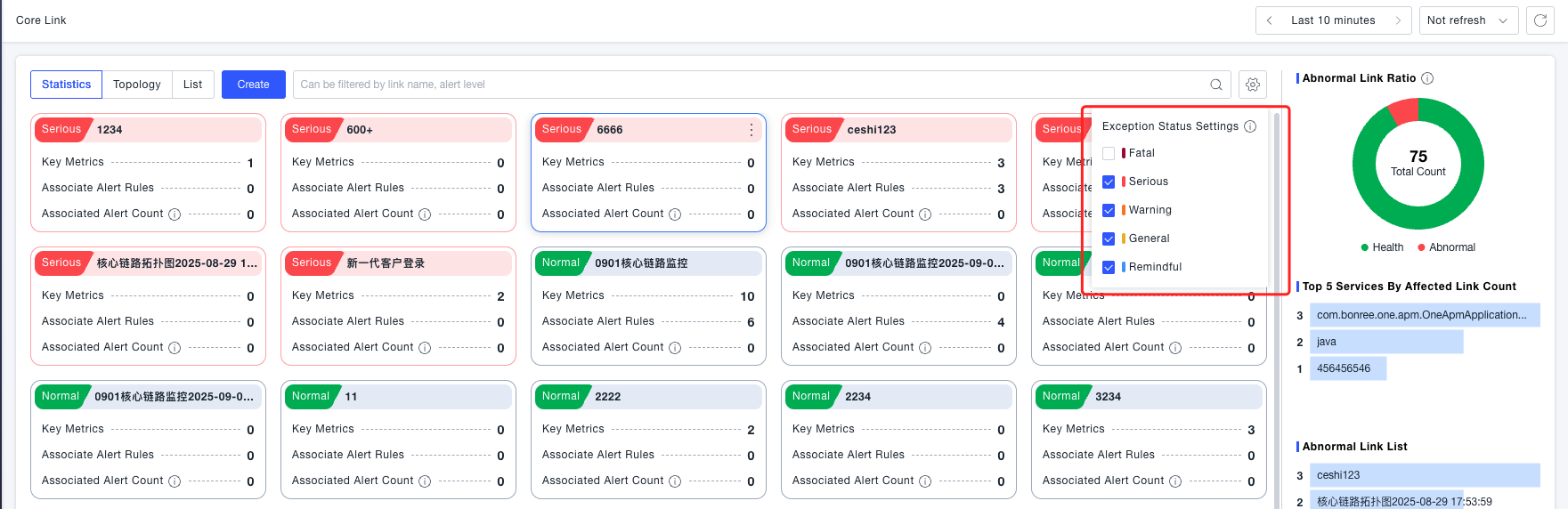Image resolution: width=1568 pixels, height=509 pixels.
Task: Click the next time range arrow
Action: (1398, 20)
